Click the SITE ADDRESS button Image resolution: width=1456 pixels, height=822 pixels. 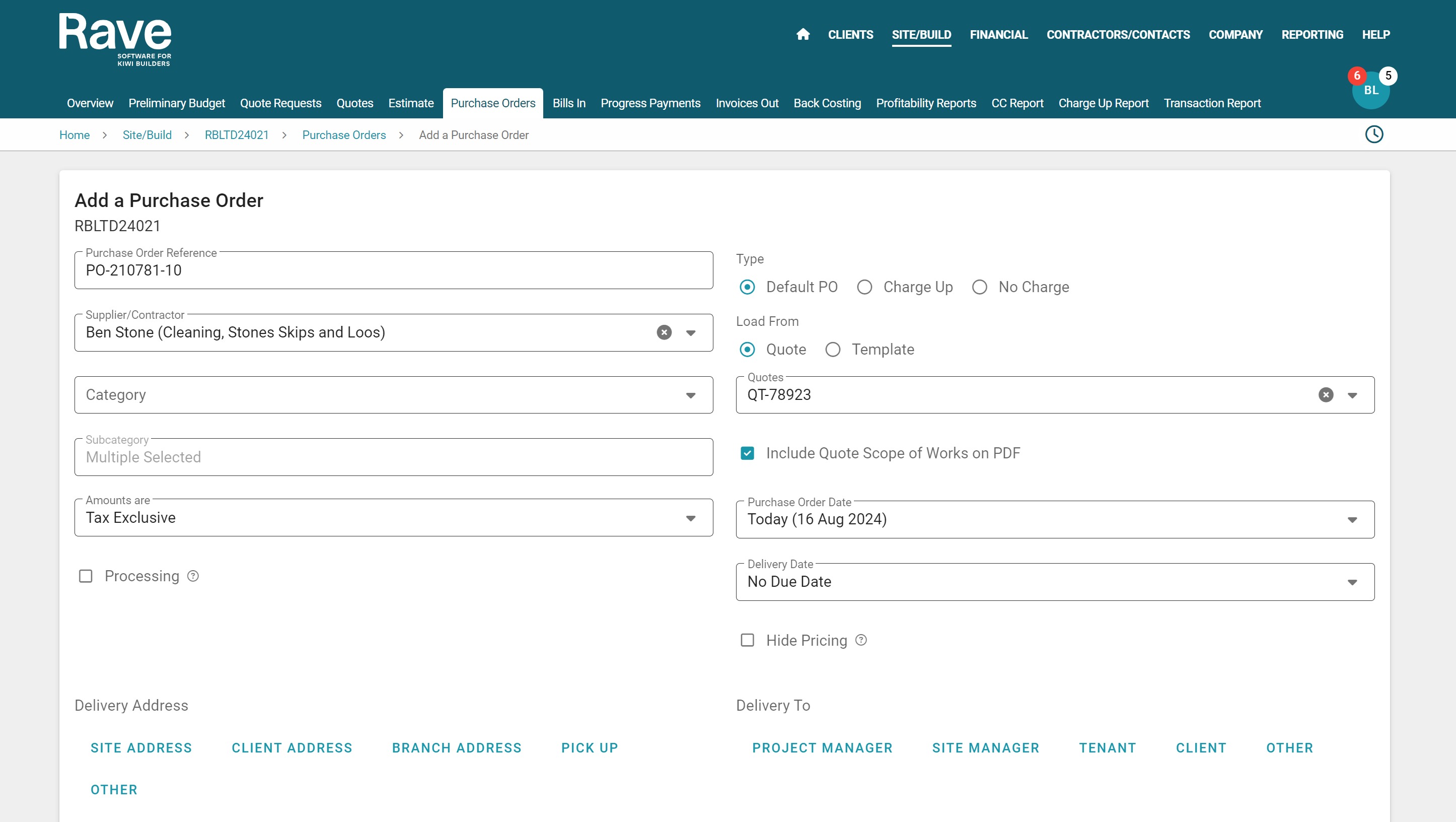[141, 748]
